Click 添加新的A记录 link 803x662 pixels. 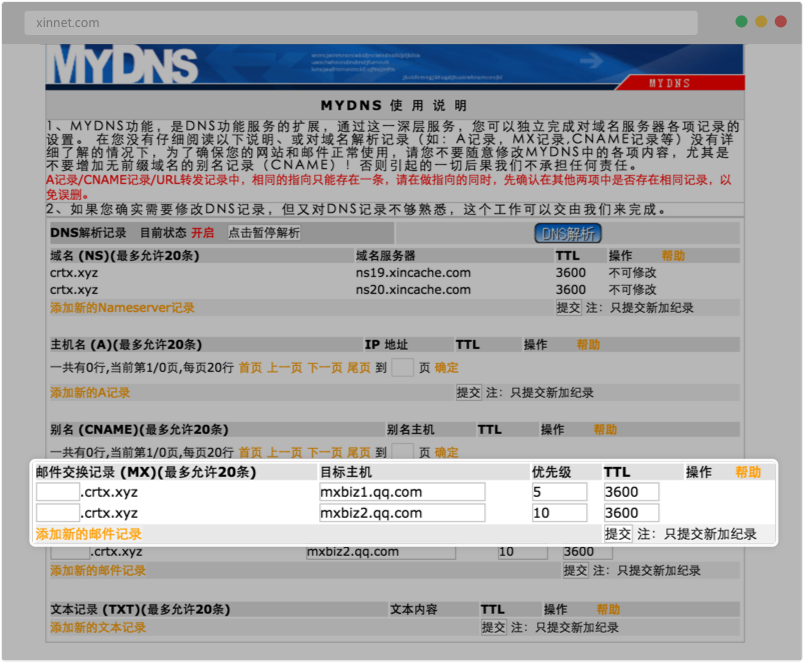[90, 393]
